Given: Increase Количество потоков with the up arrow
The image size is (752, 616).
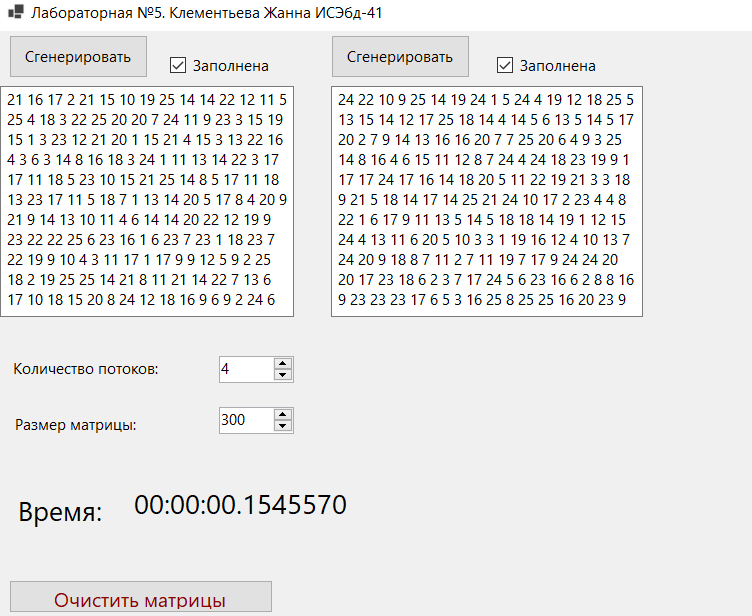Looking at the screenshot, I should point(283,363).
